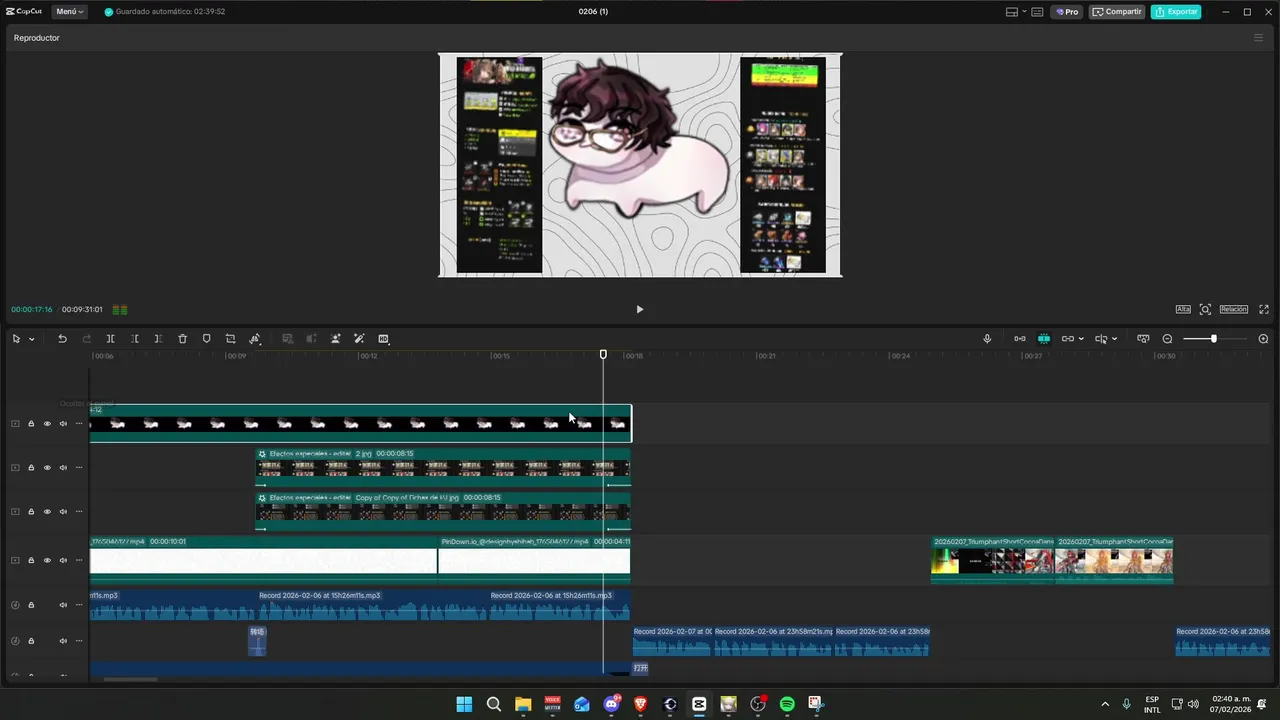Toggle the highlighted auto snapping button
This screenshot has width=1280, height=720.
coord(1043,339)
